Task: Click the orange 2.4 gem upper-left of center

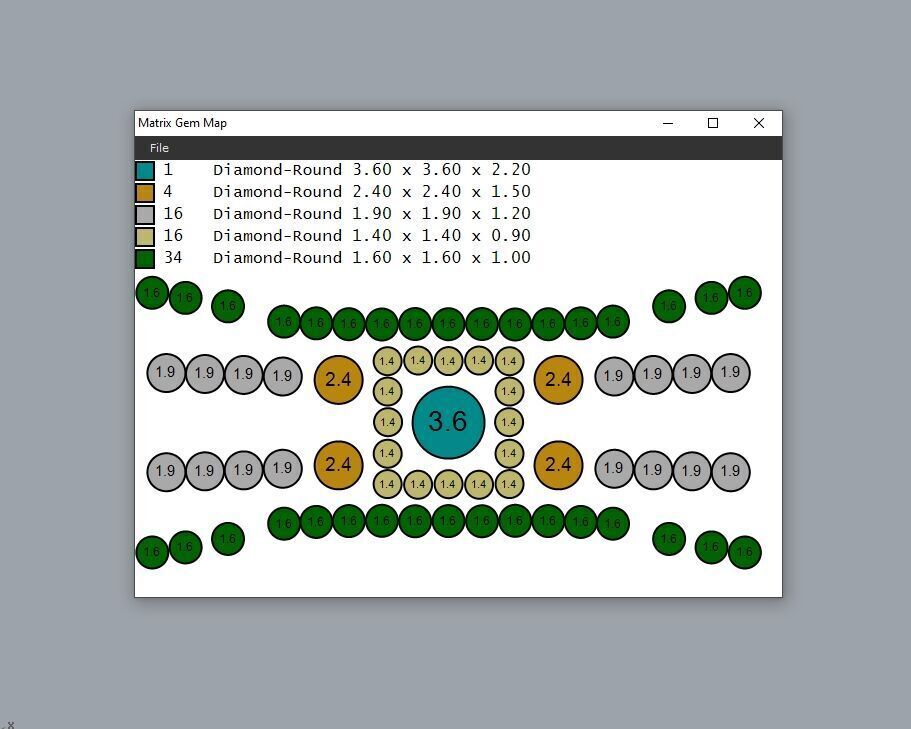Action: point(339,379)
